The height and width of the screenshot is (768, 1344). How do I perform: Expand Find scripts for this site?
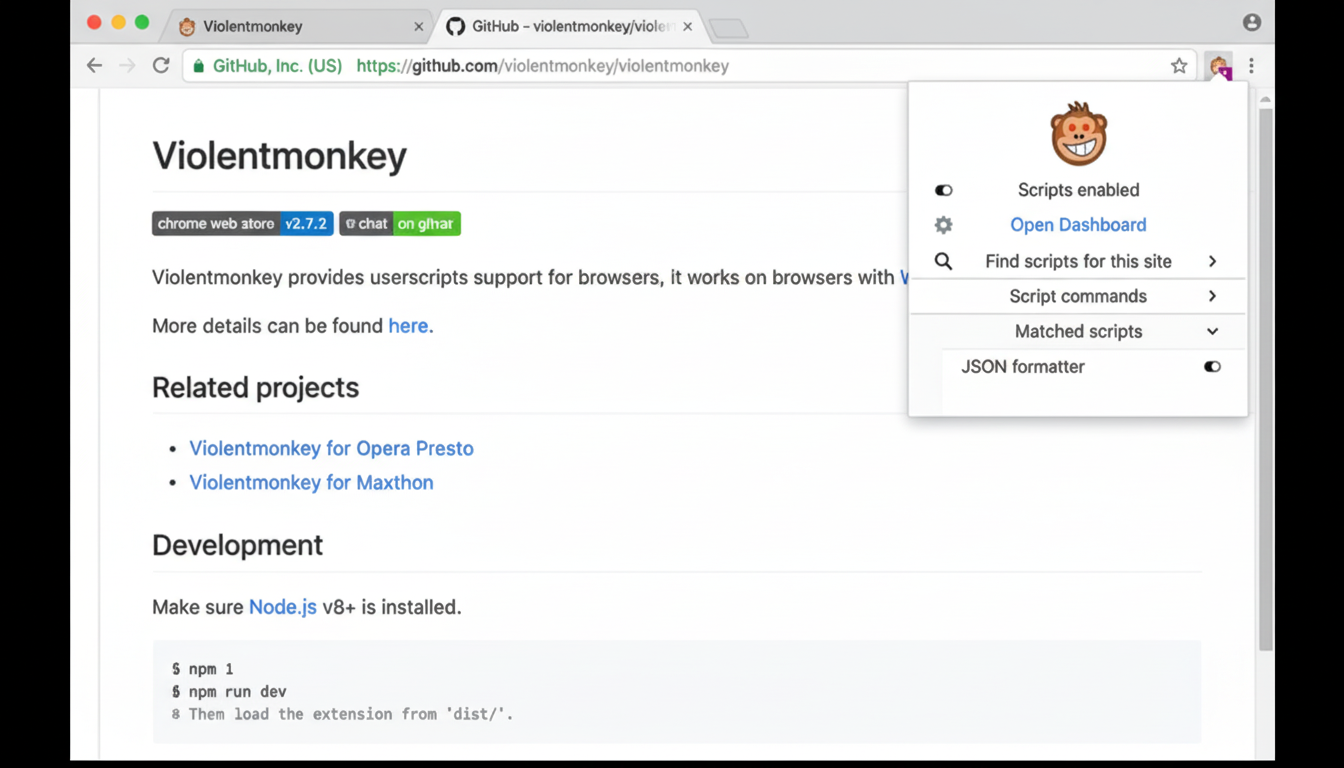(x=1212, y=261)
